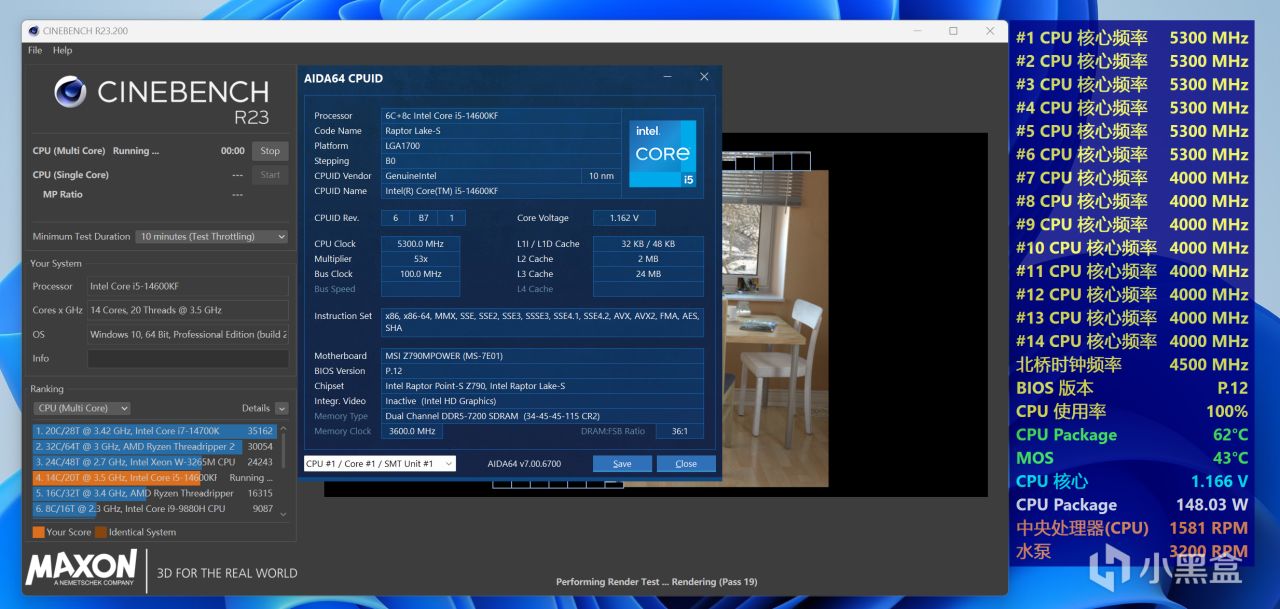The height and width of the screenshot is (609, 1280).
Task: Click the CPU Package 148.03 W overlay row
Action: [x=1132, y=505]
